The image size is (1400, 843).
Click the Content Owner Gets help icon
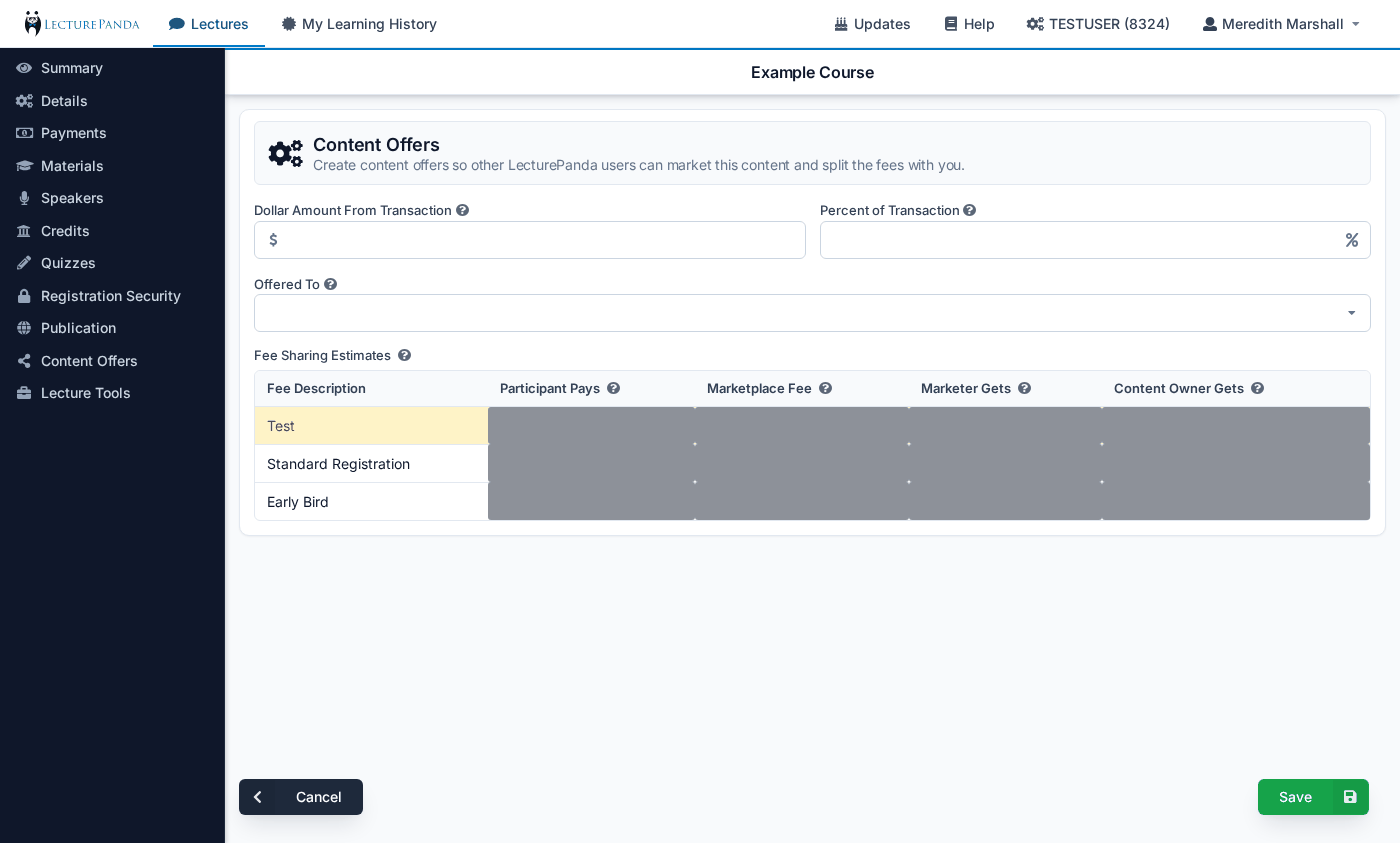point(1257,388)
